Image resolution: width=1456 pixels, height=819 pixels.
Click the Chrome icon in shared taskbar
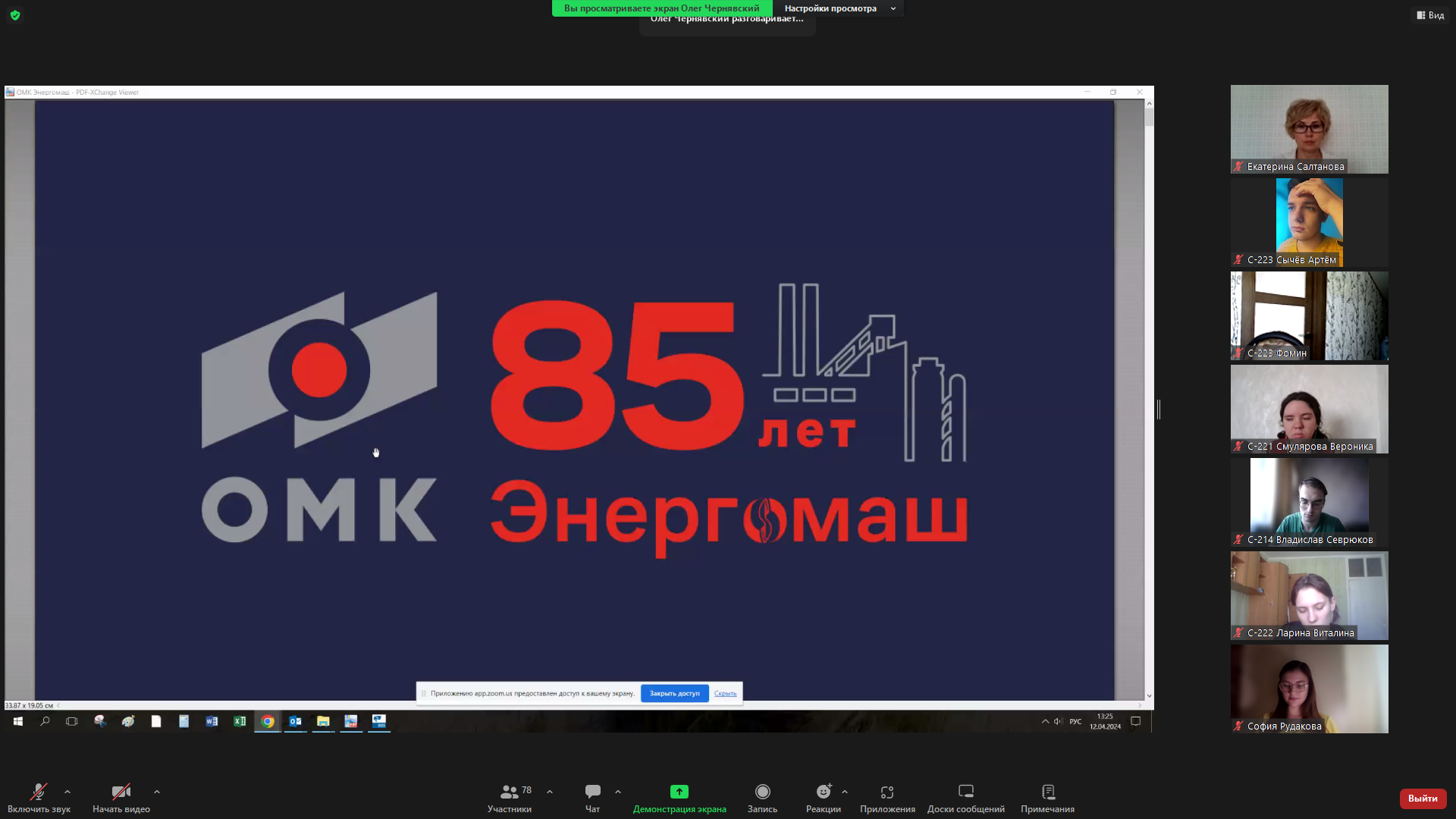click(x=268, y=721)
